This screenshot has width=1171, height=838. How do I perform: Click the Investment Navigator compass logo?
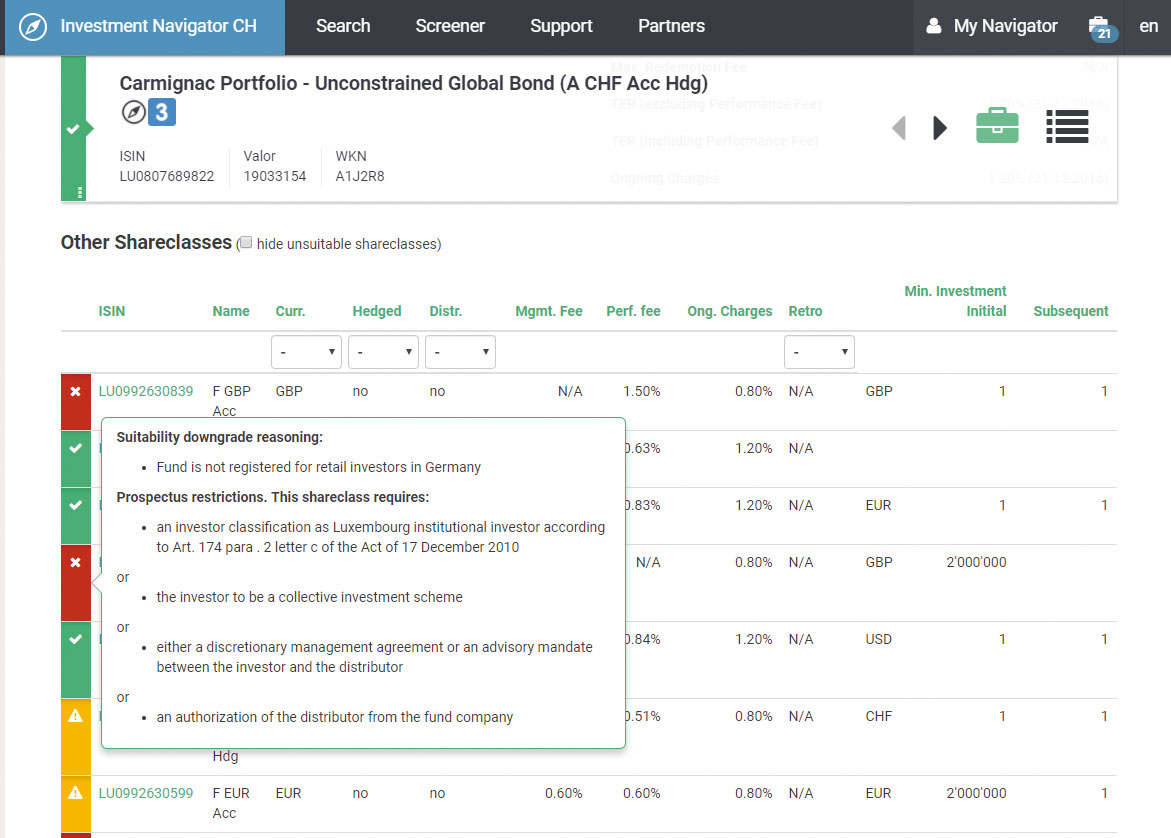[x=33, y=27]
